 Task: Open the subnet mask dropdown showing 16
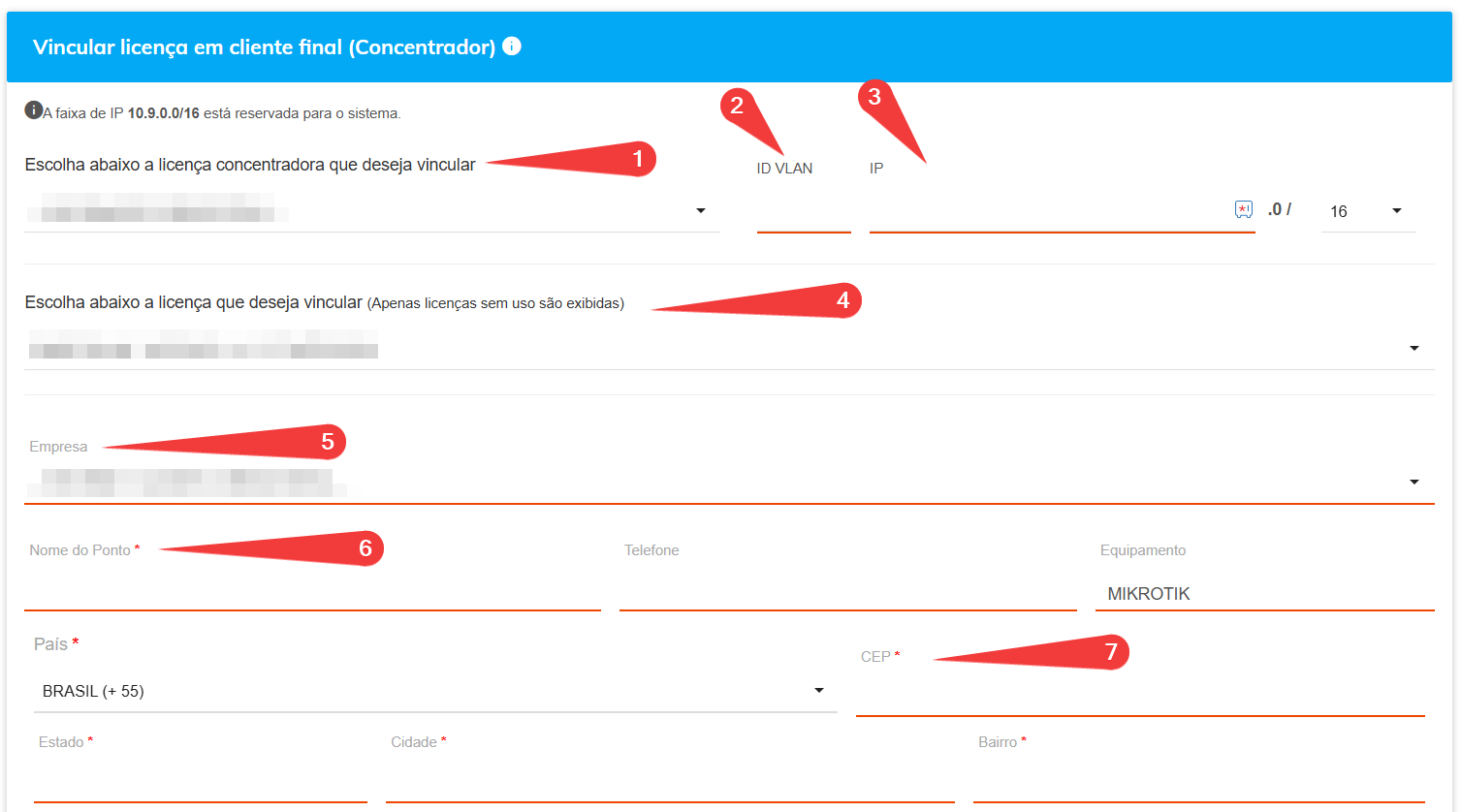[x=1396, y=210]
